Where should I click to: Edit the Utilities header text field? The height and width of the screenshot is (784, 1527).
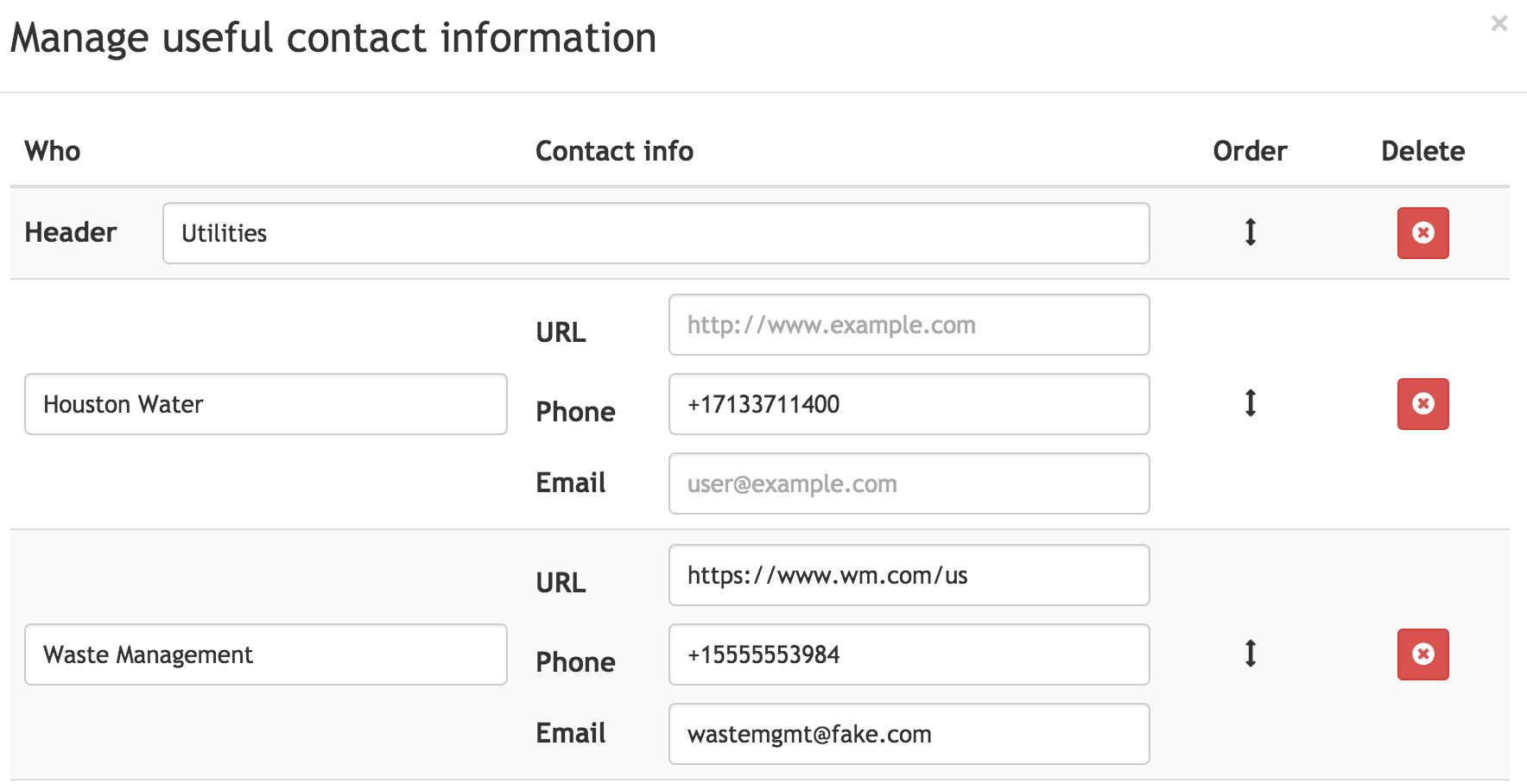tap(656, 233)
